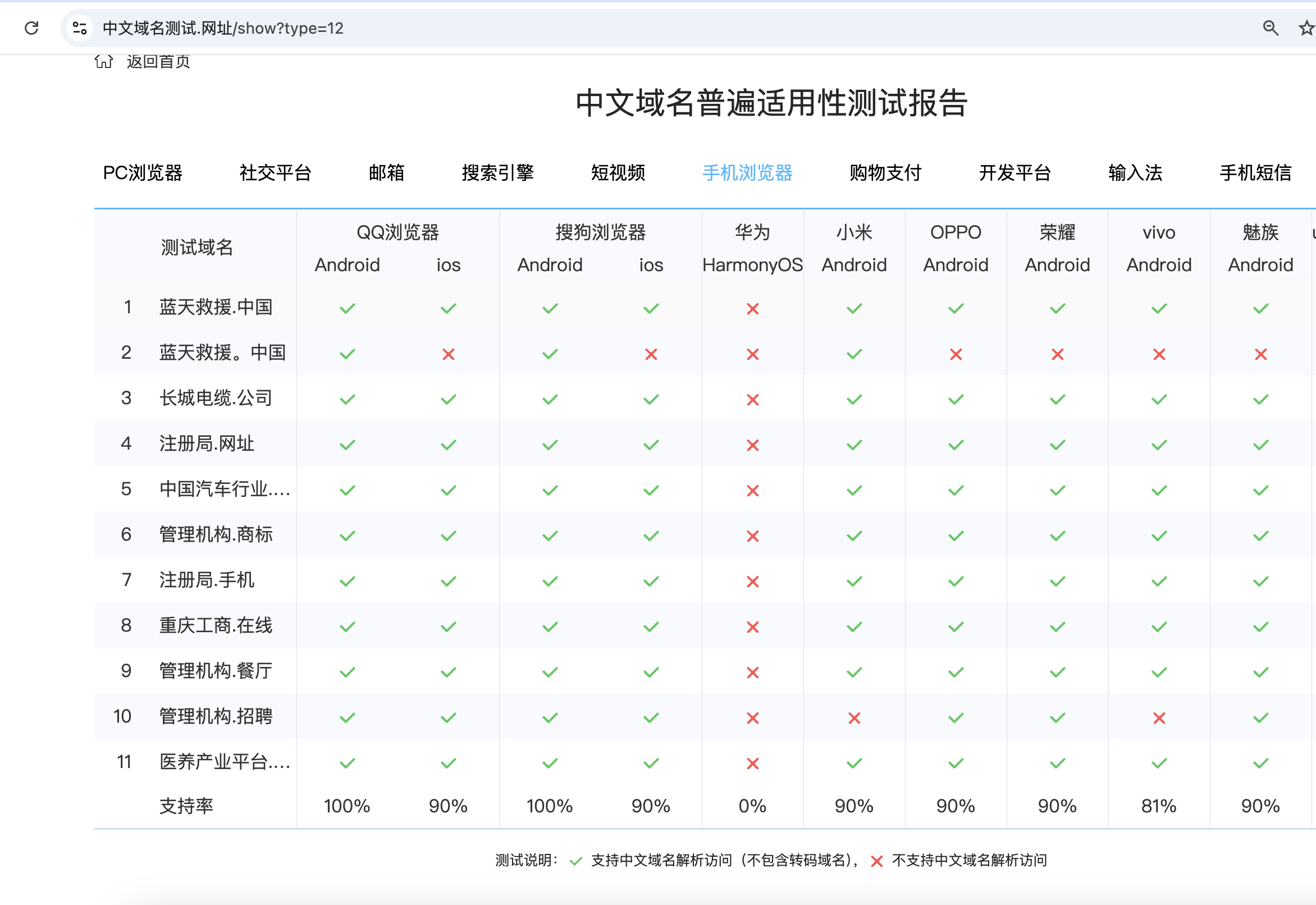Open site information icon in address bar
The width and height of the screenshot is (1316, 905).
tap(80, 28)
